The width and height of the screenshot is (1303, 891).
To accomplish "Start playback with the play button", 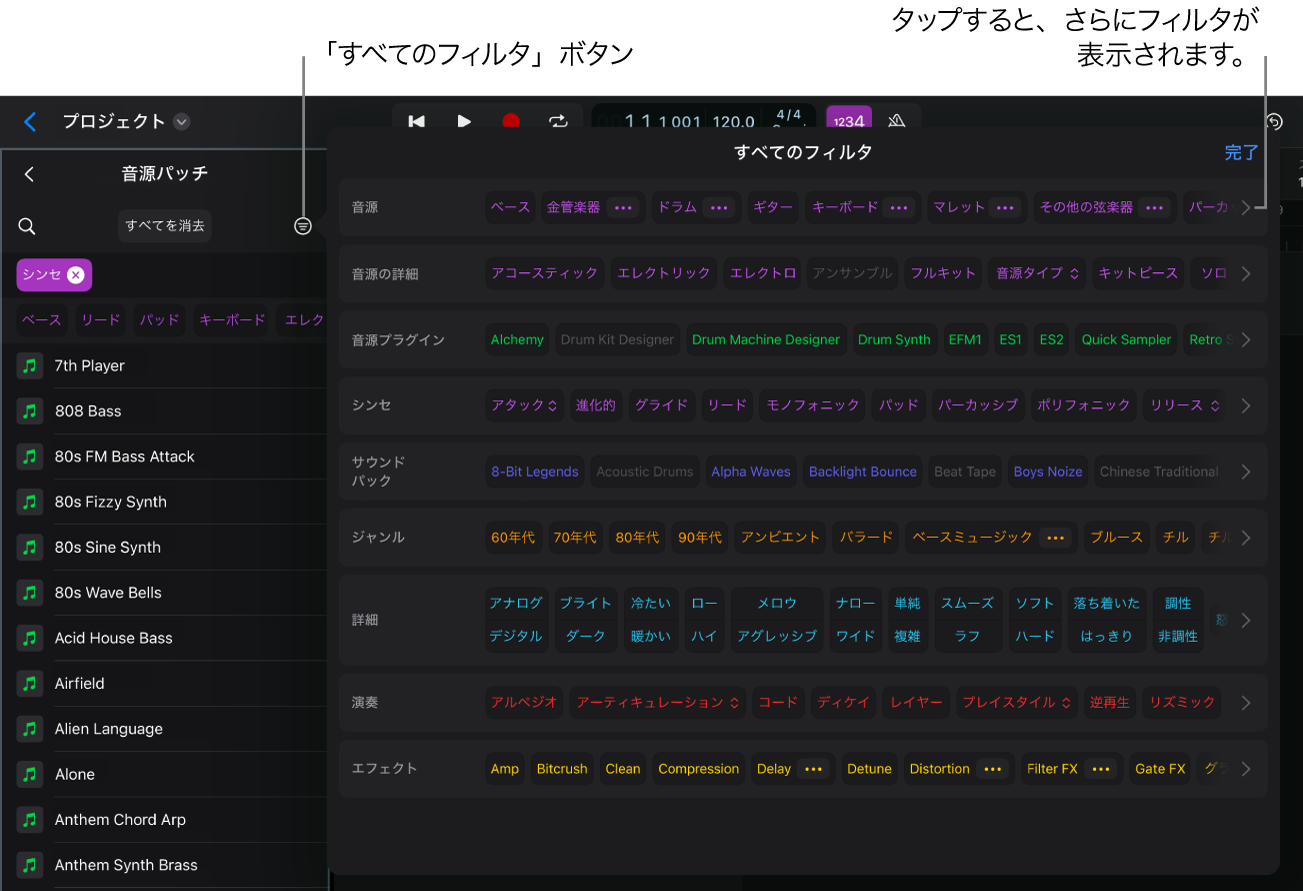I will pos(464,121).
